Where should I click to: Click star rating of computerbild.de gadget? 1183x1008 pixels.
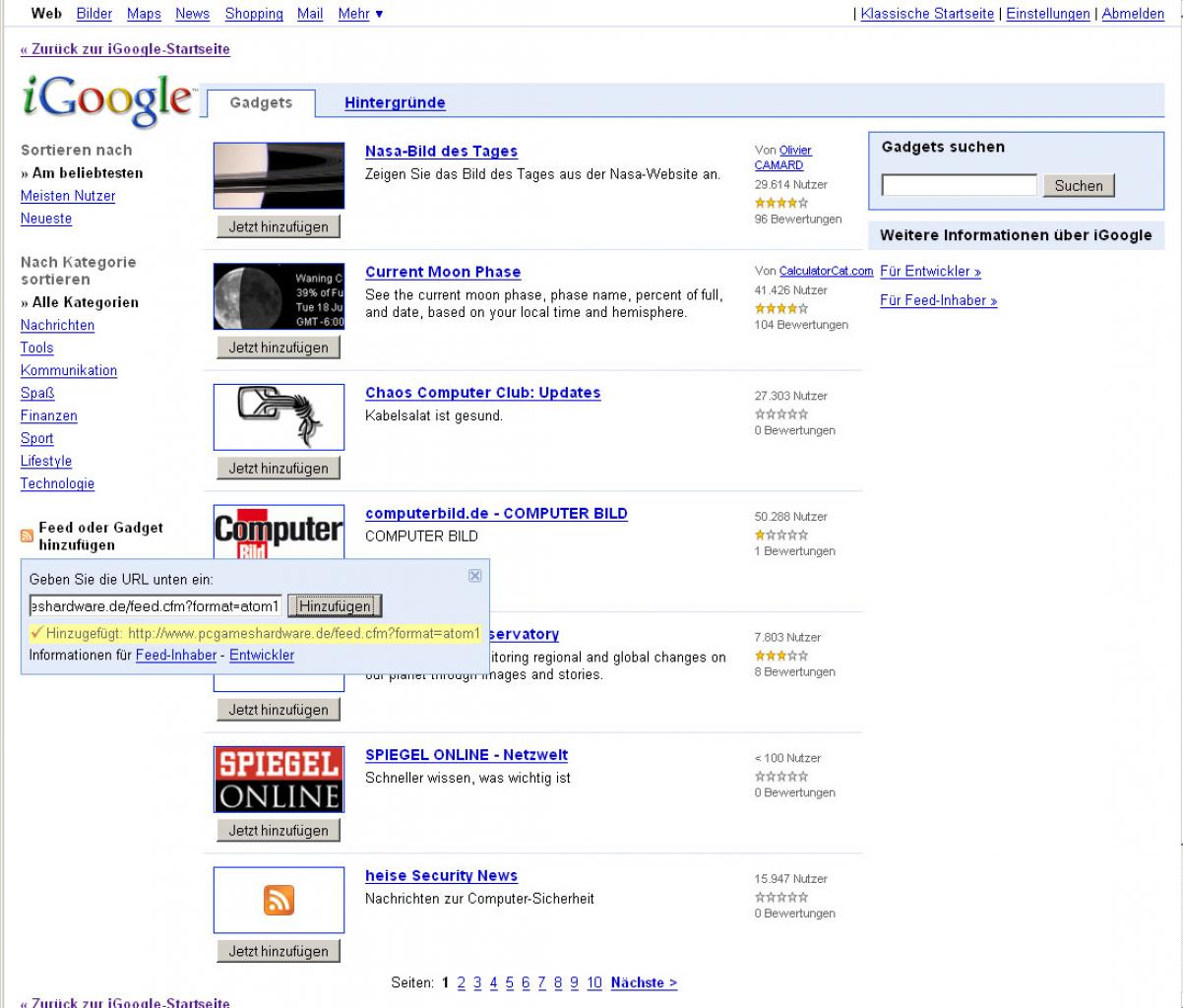pyautogui.click(x=781, y=535)
